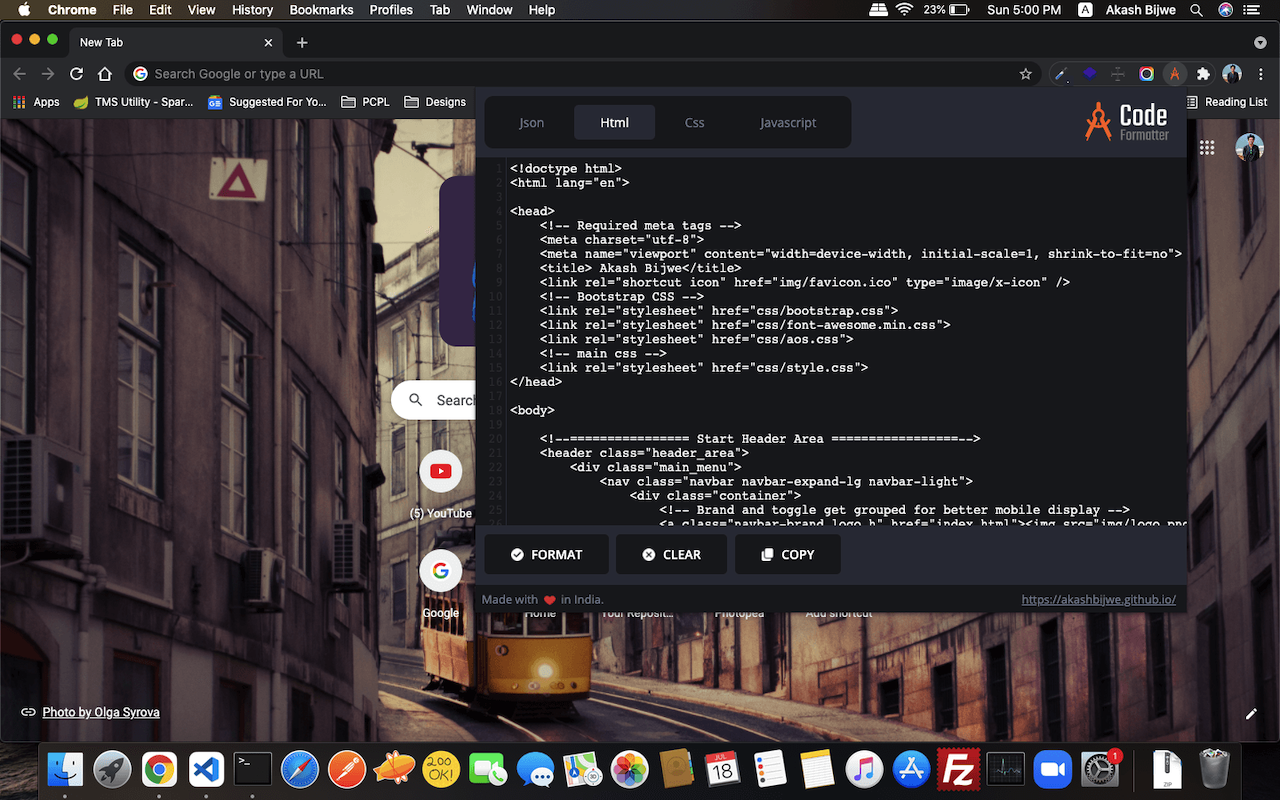
Task: Expand the PCPL bookmarks folder
Action: pyautogui.click(x=365, y=102)
